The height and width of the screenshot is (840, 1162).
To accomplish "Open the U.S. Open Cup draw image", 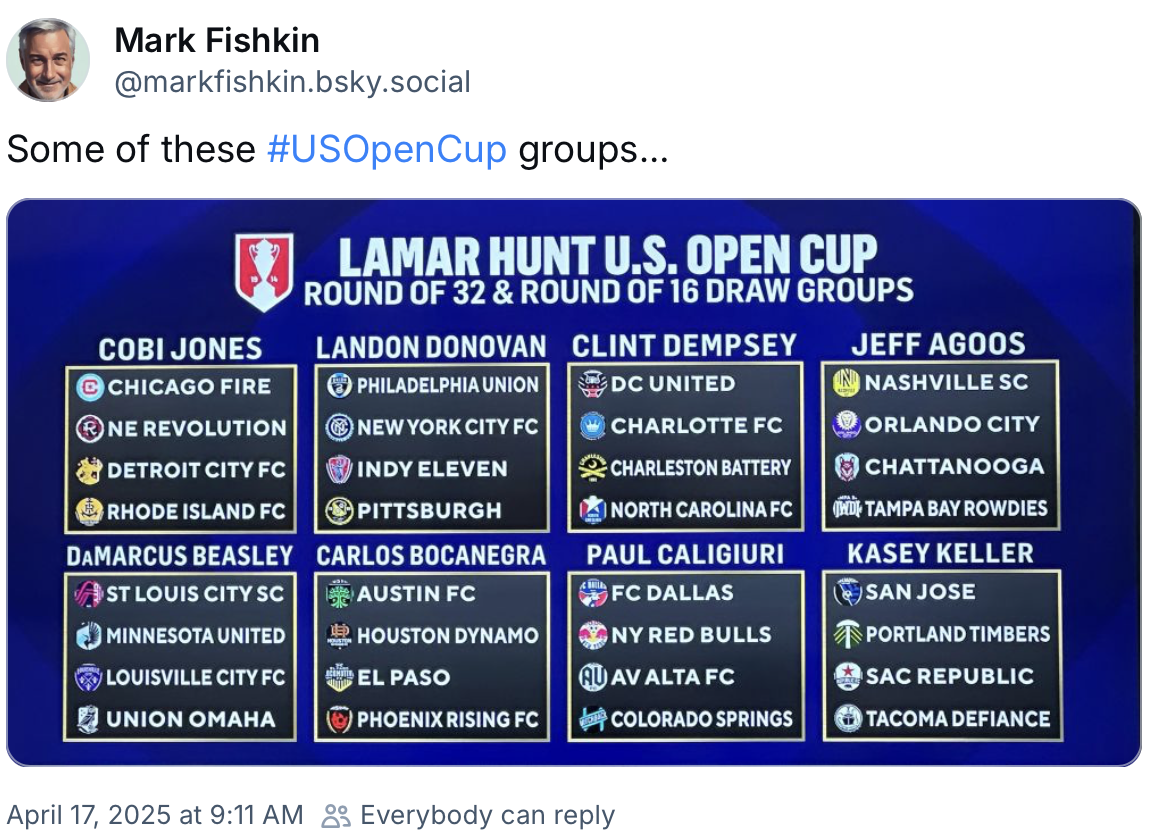I will pos(574,483).
